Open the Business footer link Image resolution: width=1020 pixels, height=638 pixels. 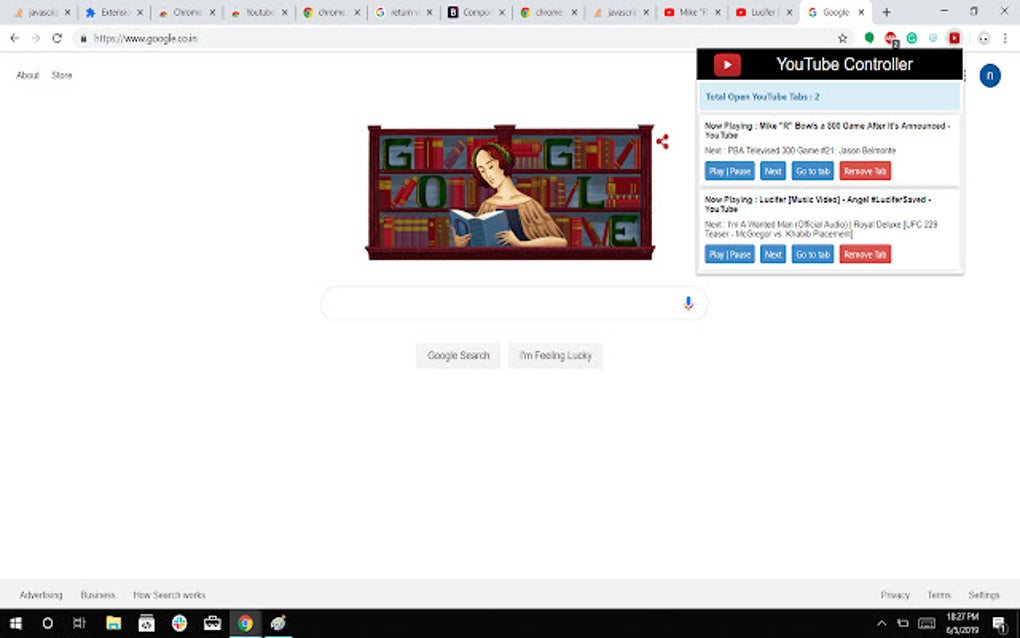click(x=98, y=595)
